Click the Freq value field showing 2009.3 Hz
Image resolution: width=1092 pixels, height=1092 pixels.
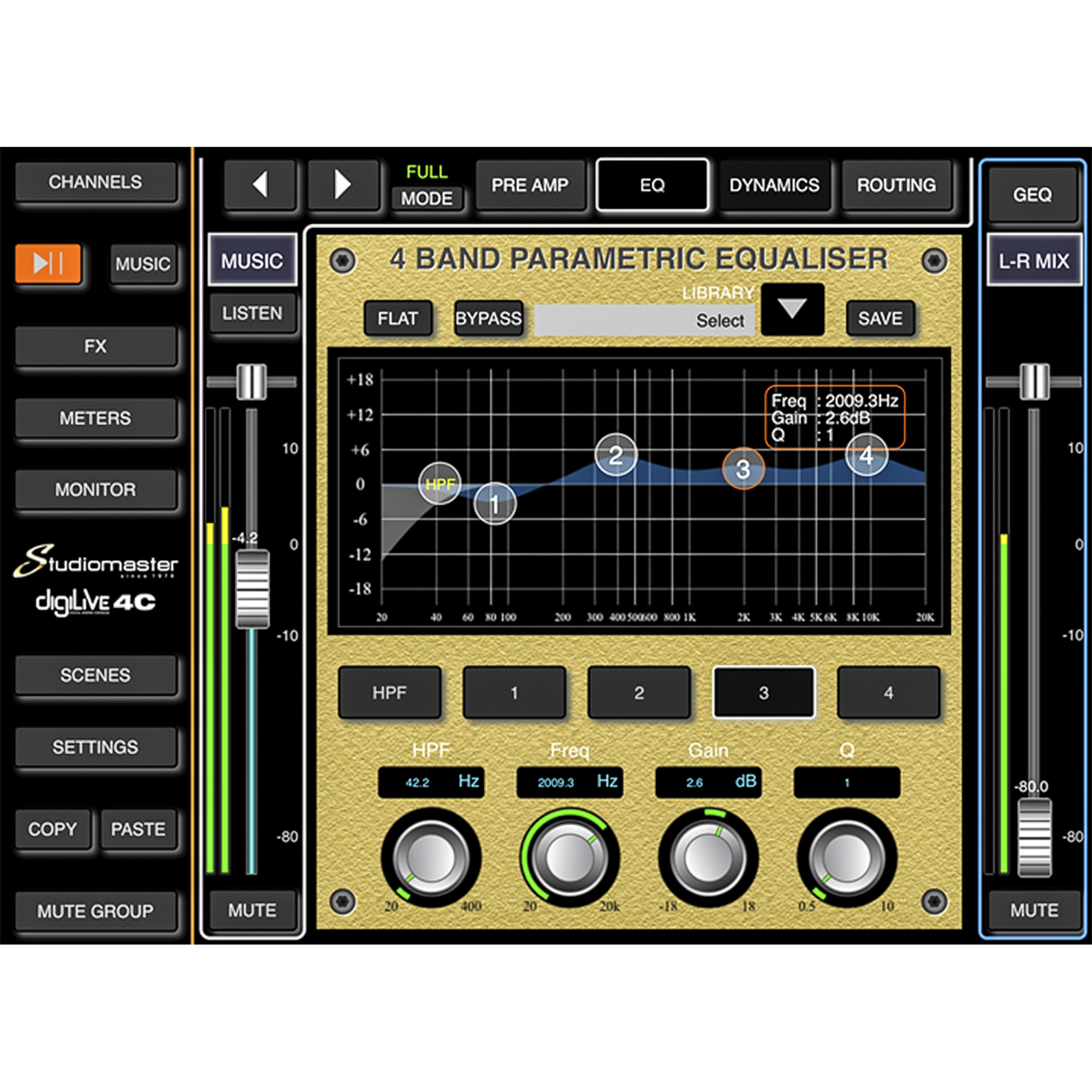pyautogui.click(x=569, y=782)
